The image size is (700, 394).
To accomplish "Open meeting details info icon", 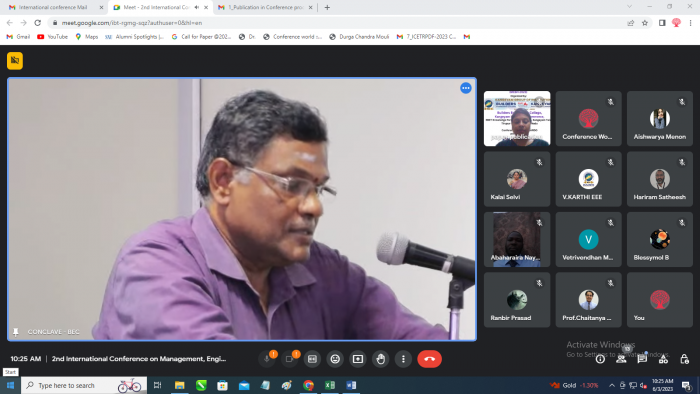I will click(600, 359).
